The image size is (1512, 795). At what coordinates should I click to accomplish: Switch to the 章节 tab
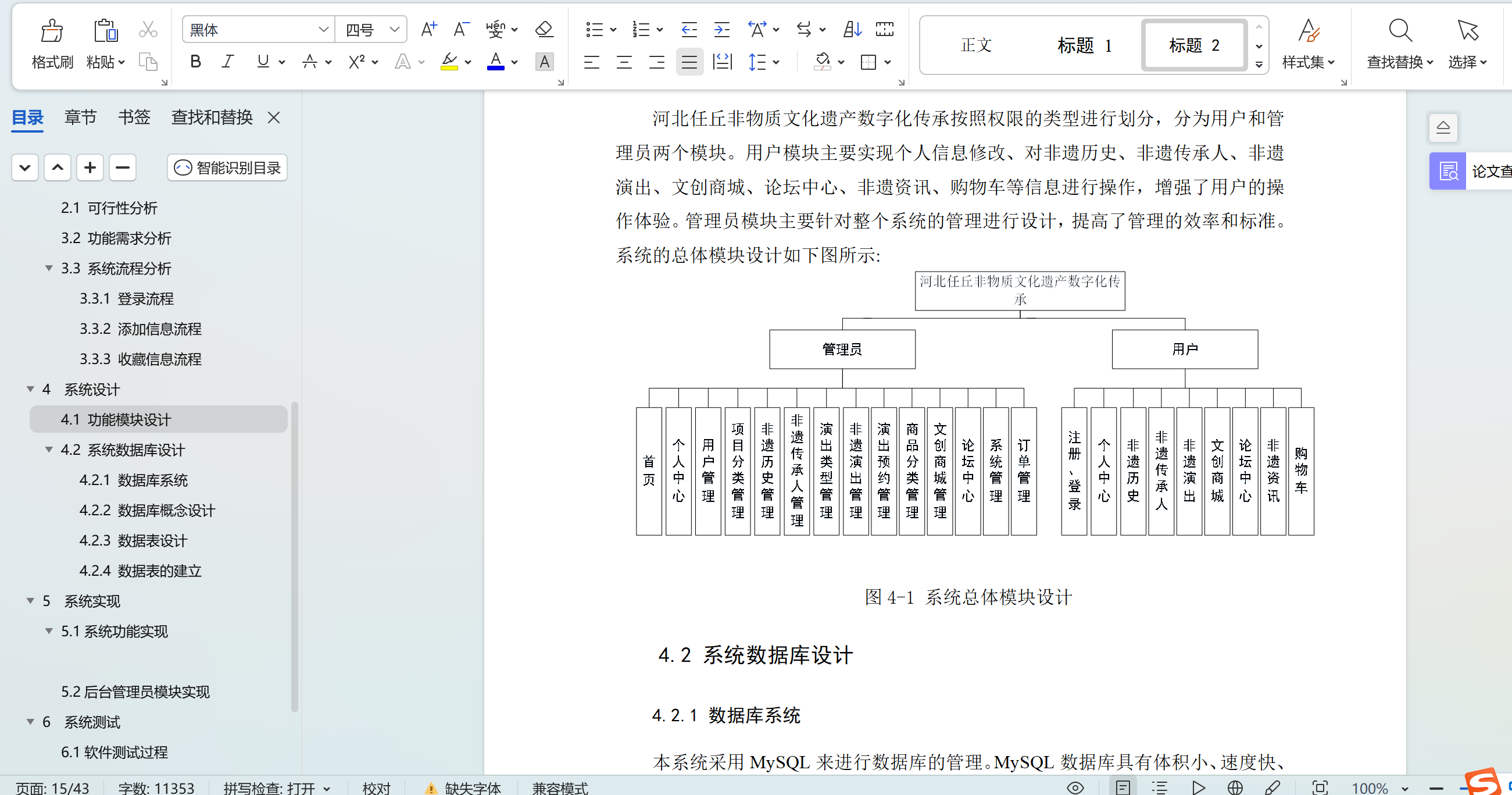click(80, 117)
